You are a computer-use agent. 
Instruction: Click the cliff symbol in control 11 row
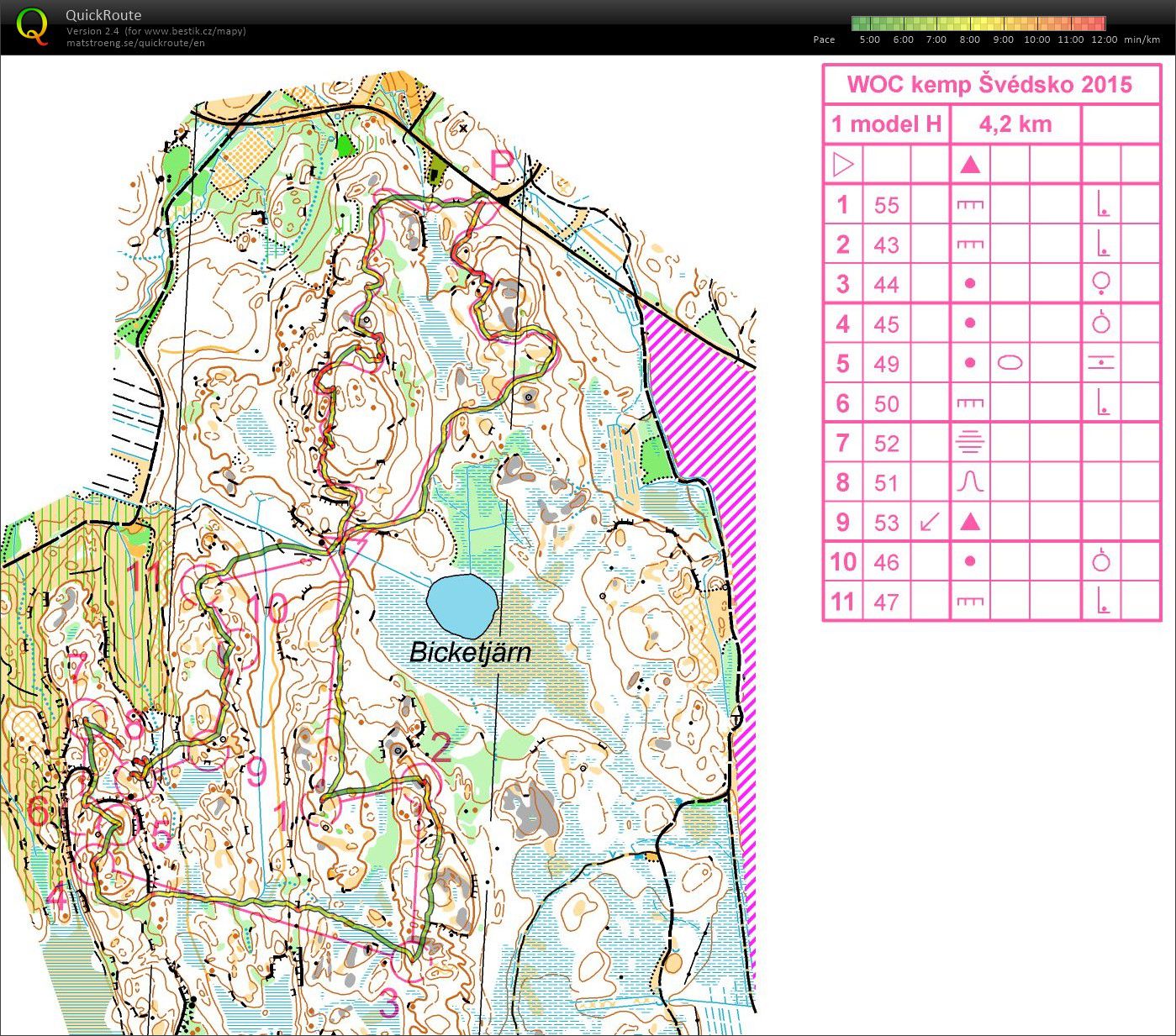pos(970,601)
